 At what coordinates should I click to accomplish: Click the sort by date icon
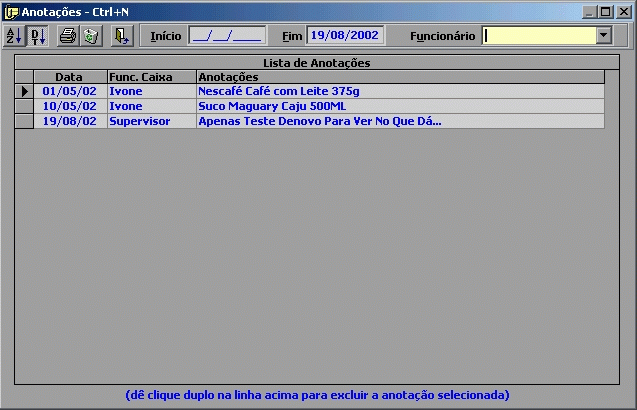[37, 36]
